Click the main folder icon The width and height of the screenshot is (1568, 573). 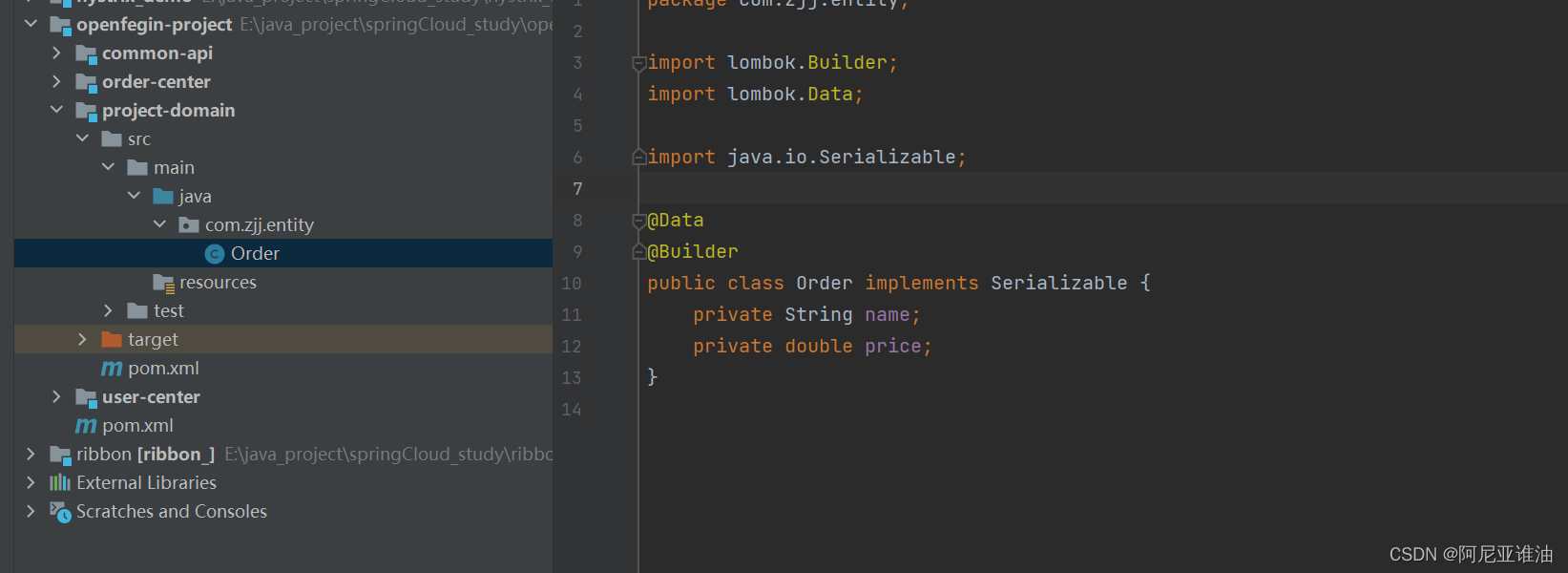coord(137,167)
